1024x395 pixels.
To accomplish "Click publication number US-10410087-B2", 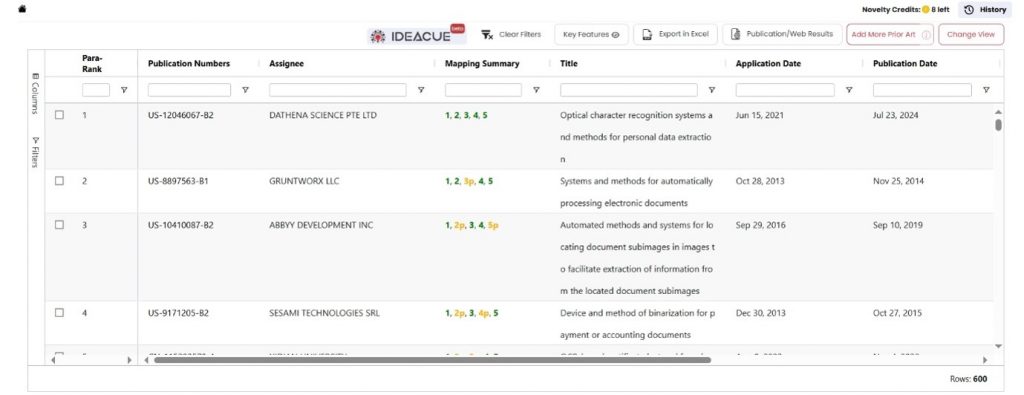I will [181, 225].
